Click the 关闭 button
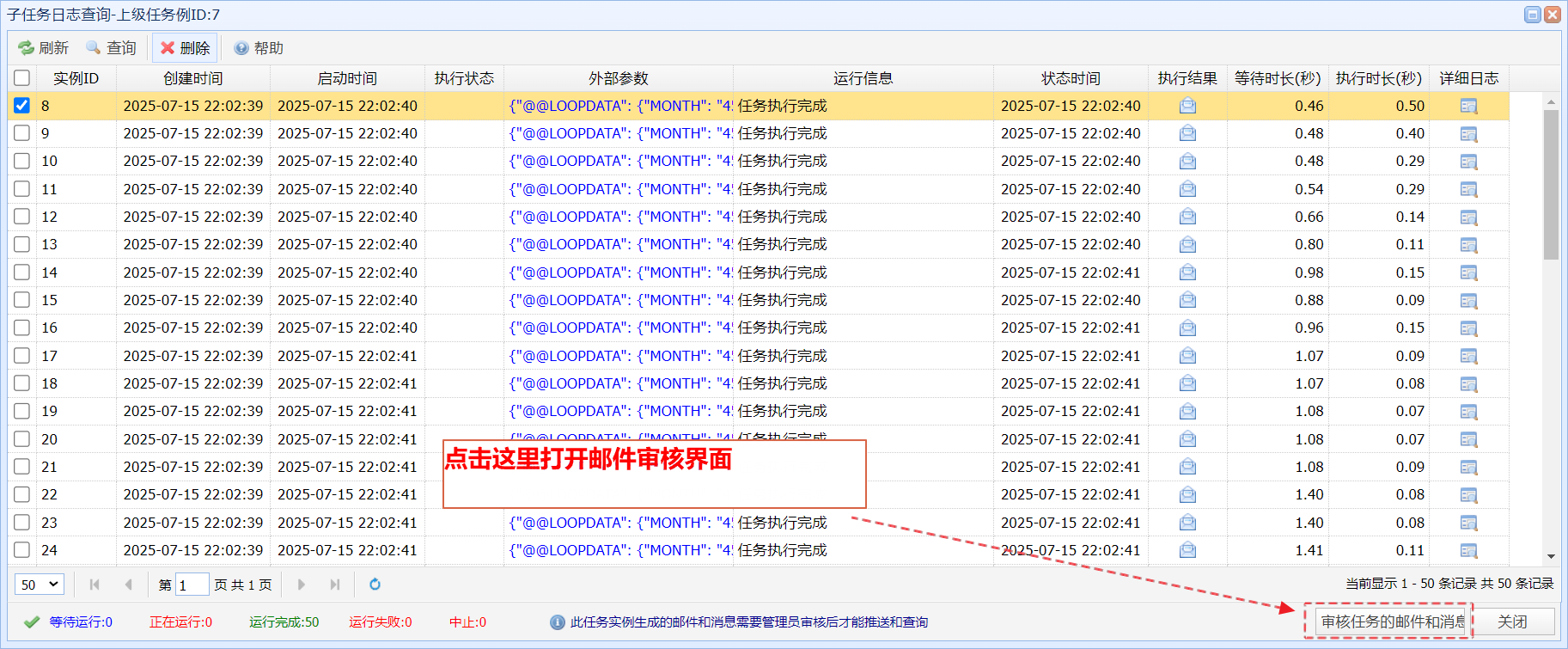This screenshot has height=649, width=1568. pos(1512,621)
